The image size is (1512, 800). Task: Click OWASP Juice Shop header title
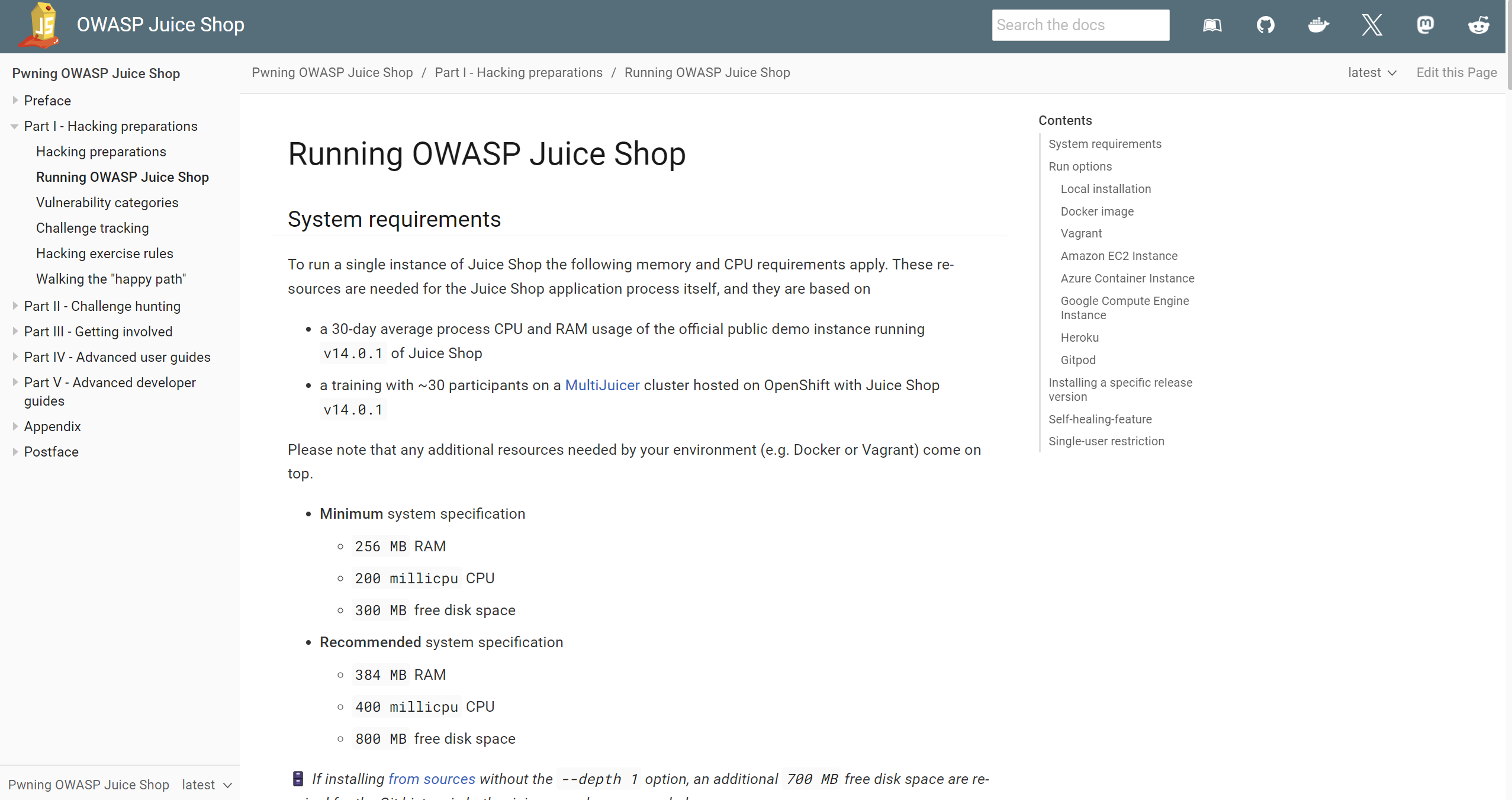[160, 25]
